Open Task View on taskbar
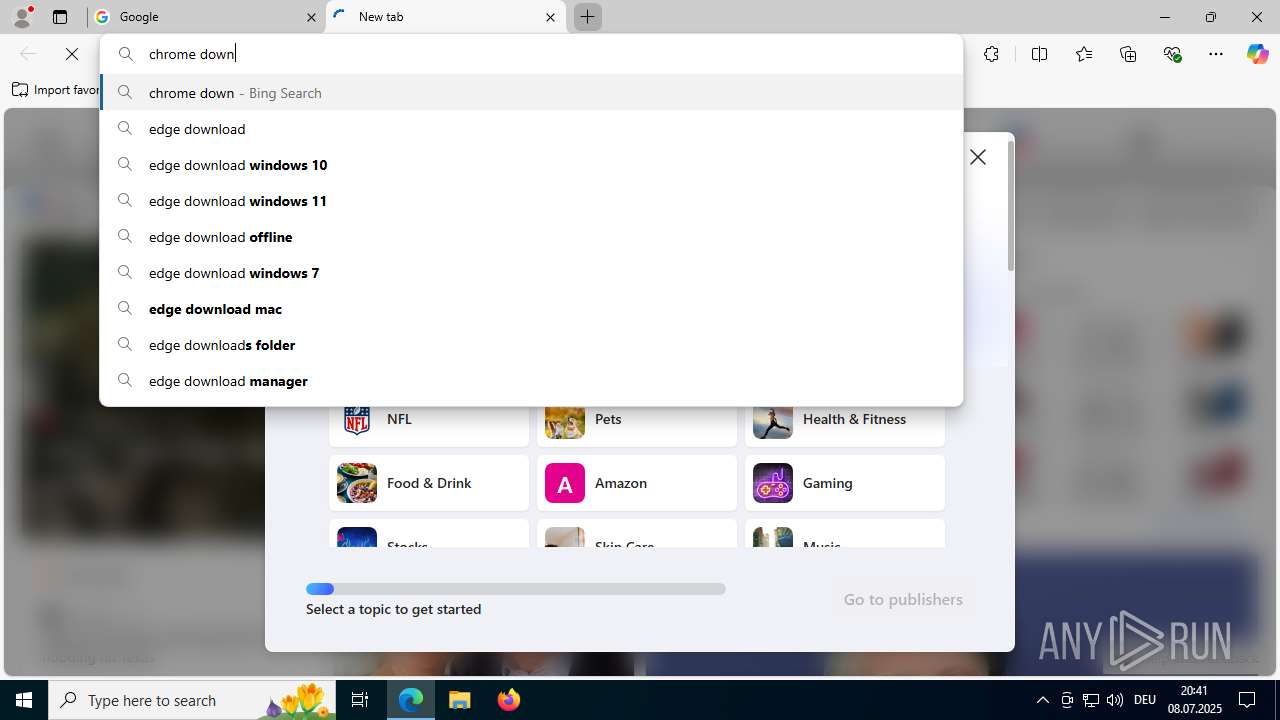 pyautogui.click(x=360, y=700)
